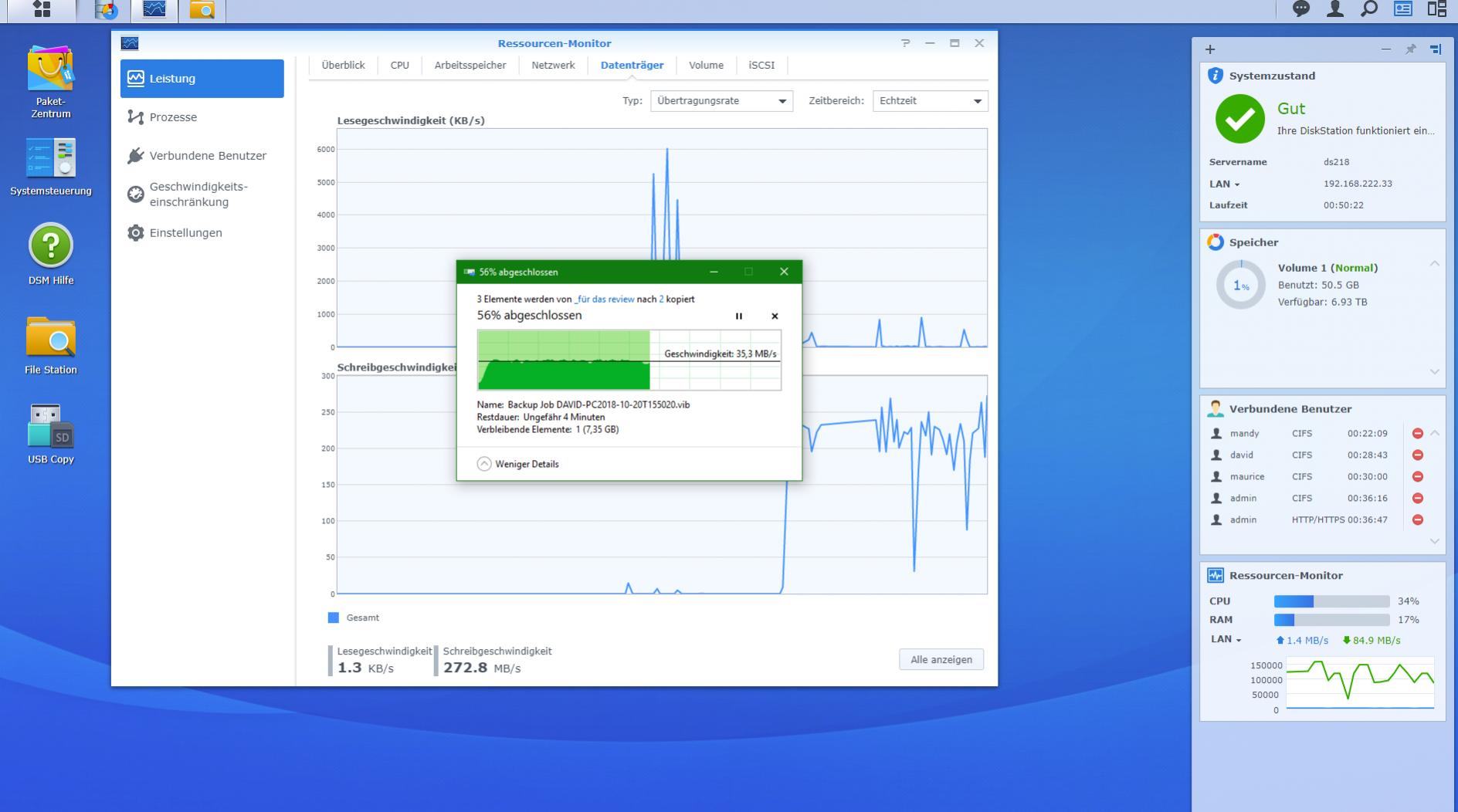
Task: Collapse details with Weniger Details
Action: 518,464
